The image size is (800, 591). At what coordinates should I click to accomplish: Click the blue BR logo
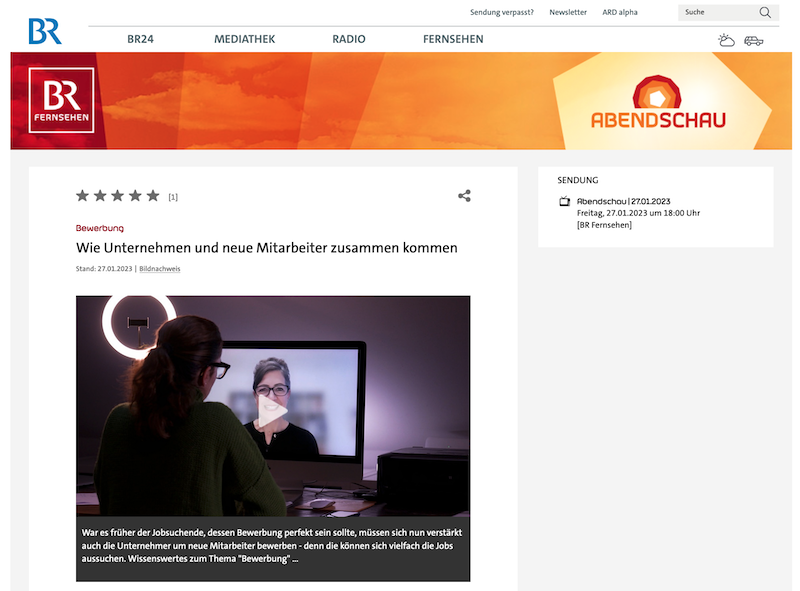45,31
